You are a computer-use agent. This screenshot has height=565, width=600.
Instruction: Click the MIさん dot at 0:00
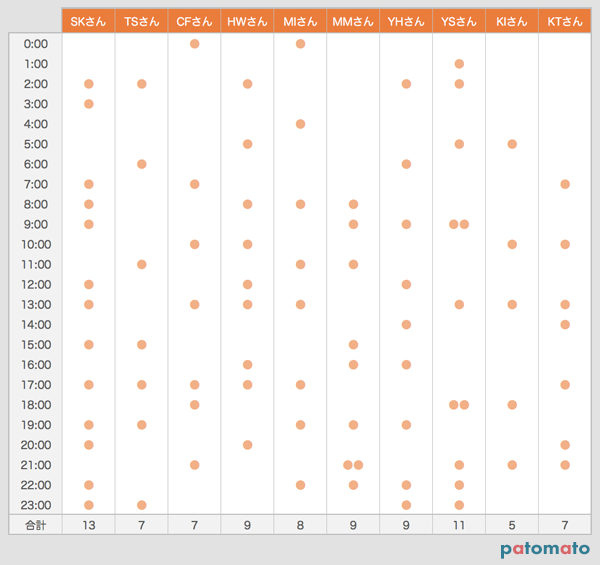[300, 44]
